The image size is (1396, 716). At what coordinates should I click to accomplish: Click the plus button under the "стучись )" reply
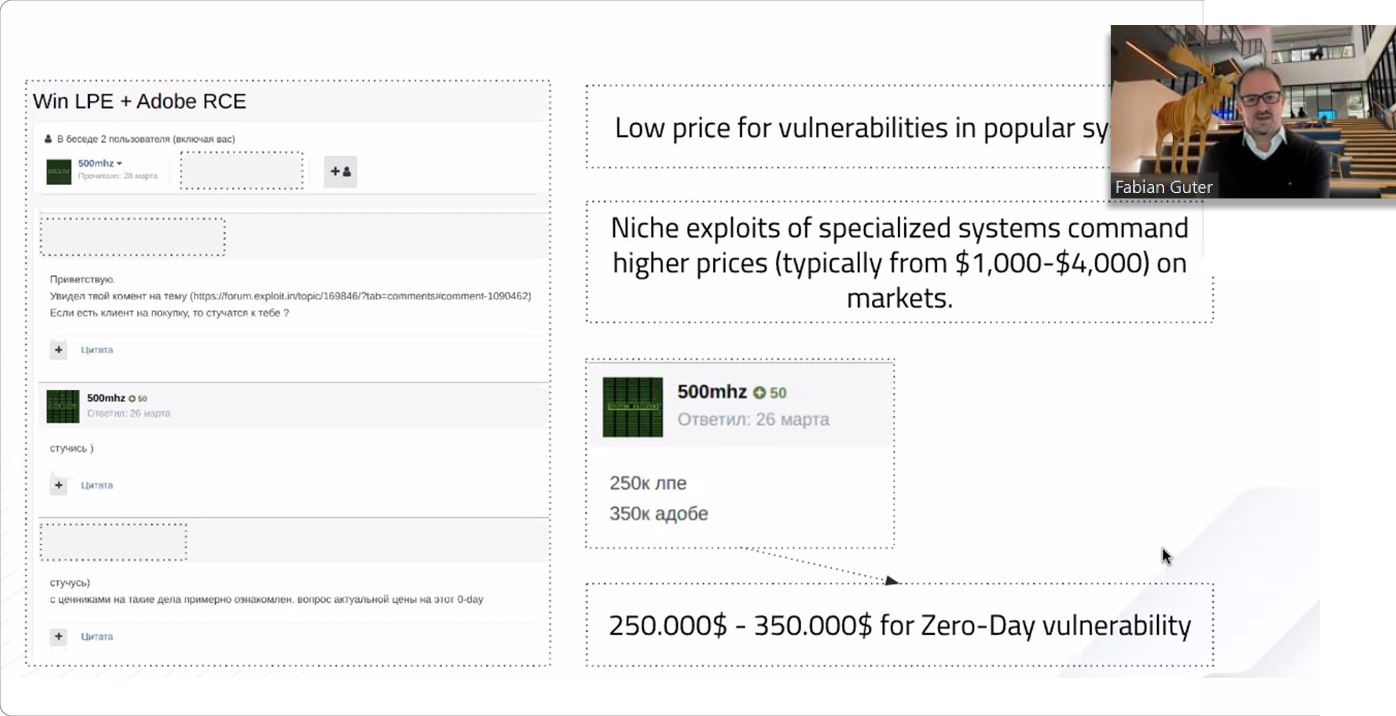[x=59, y=485]
